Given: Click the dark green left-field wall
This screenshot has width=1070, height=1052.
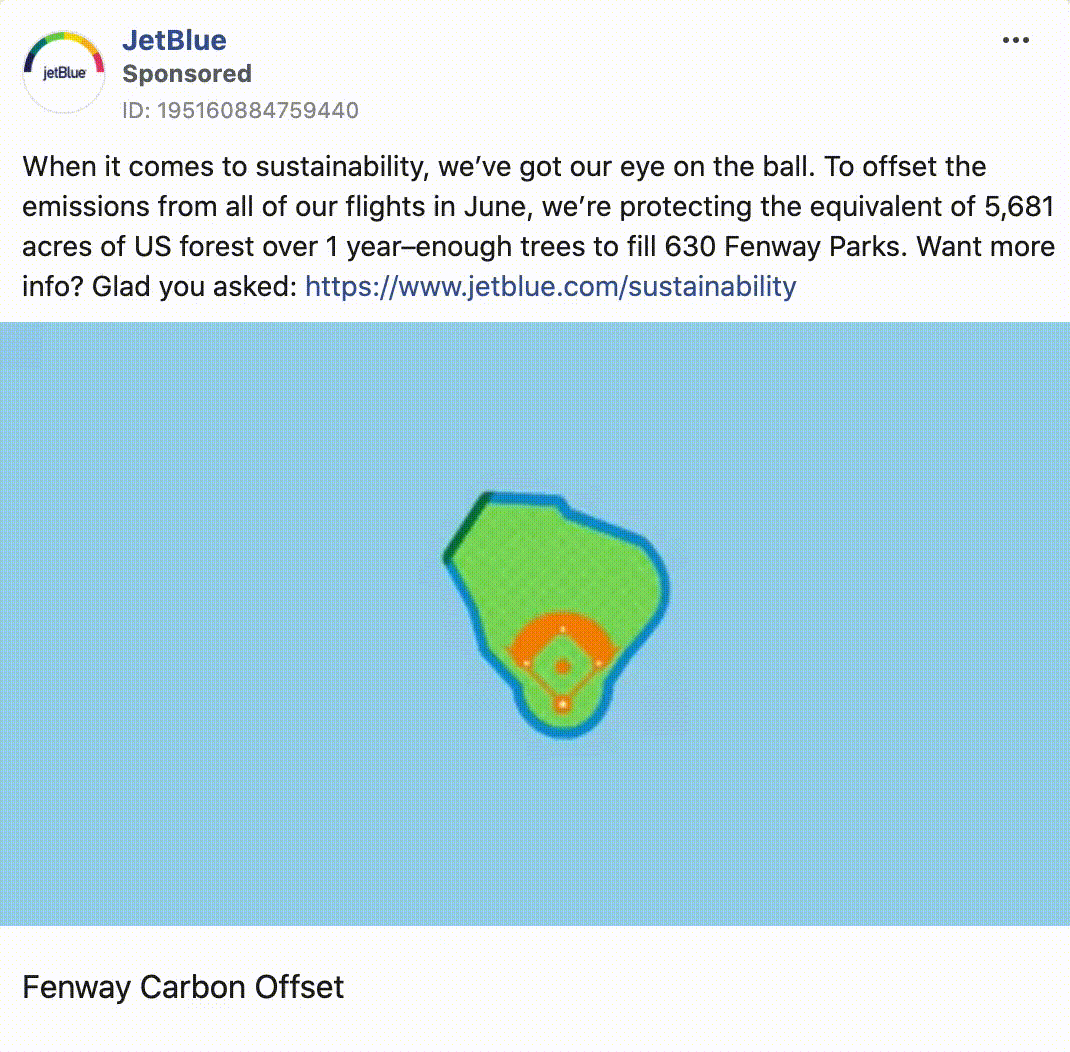Looking at the screenshot, I should tap(467, 526).
